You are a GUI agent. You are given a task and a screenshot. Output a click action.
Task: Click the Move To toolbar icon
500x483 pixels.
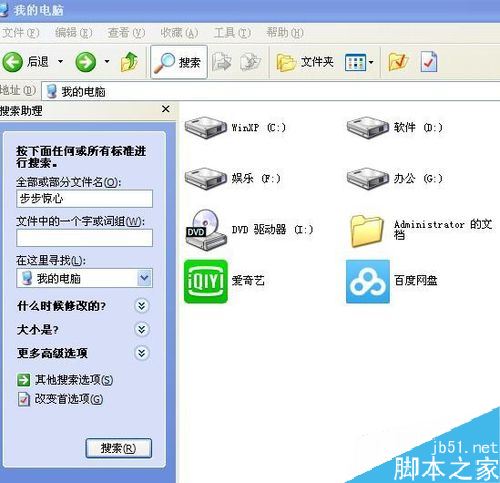[x=222, y=62]
